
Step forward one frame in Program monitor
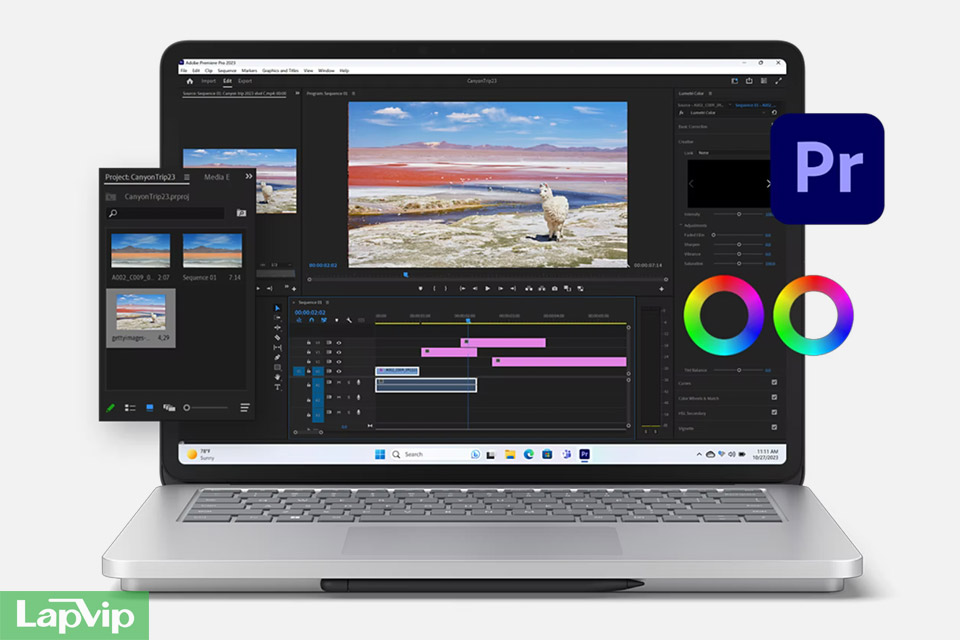pyautogui.click(x=501, y=288)
